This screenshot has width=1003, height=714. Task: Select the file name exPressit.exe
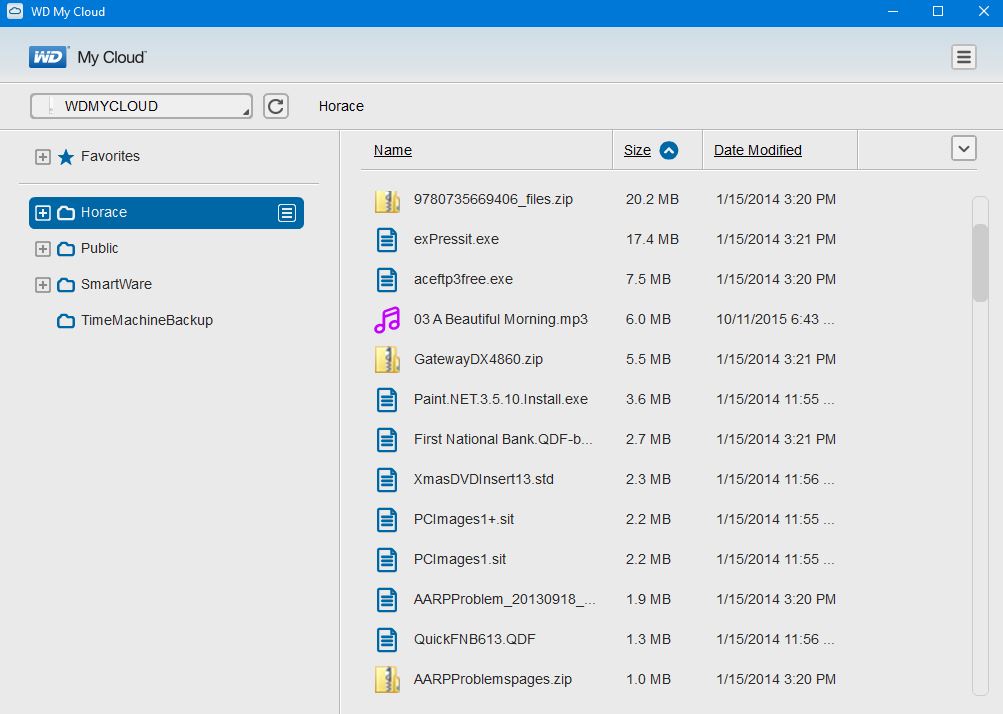tap(456, 239)
